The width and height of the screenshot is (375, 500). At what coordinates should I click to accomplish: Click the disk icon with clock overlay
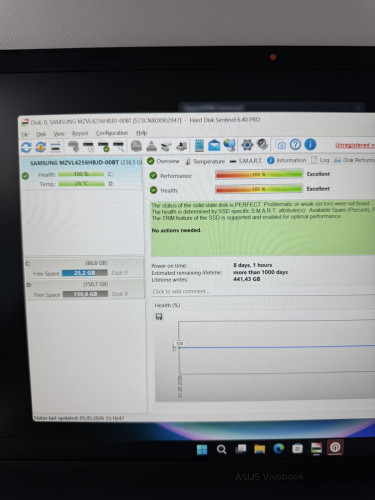[x=89, y=146]
